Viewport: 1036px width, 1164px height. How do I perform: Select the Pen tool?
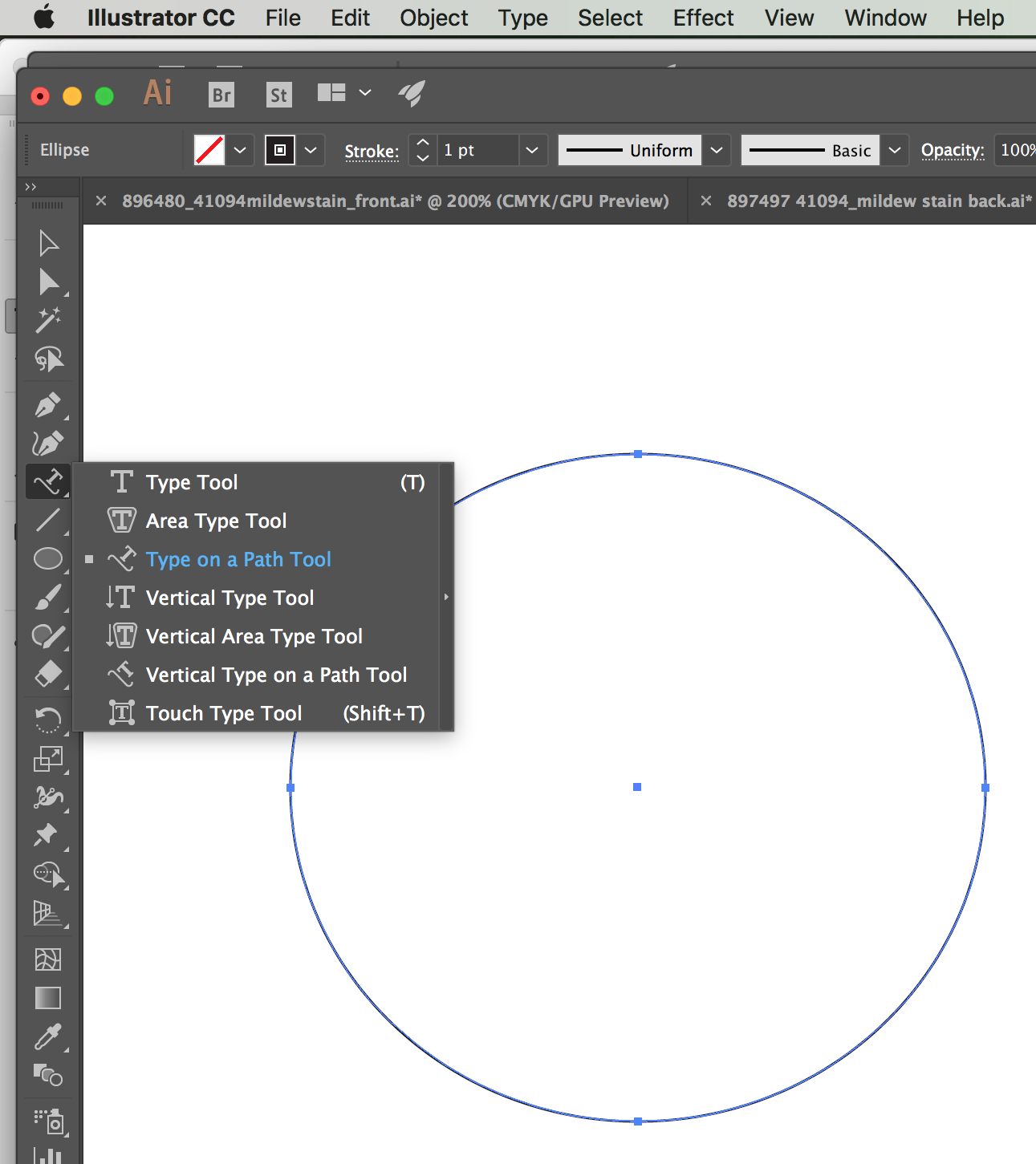(48, 405)
